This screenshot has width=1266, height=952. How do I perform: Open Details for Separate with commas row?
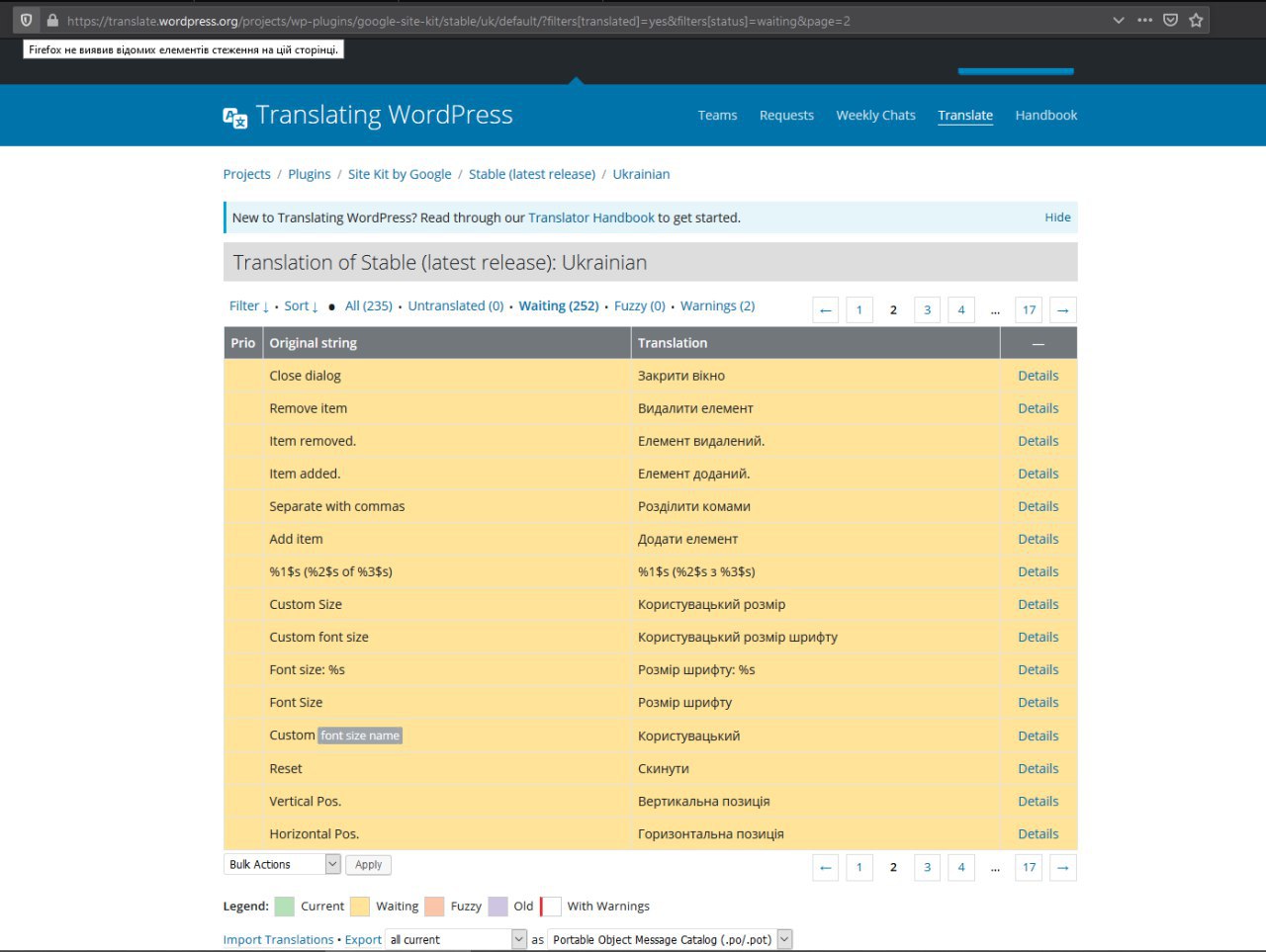coord(1038,506)
